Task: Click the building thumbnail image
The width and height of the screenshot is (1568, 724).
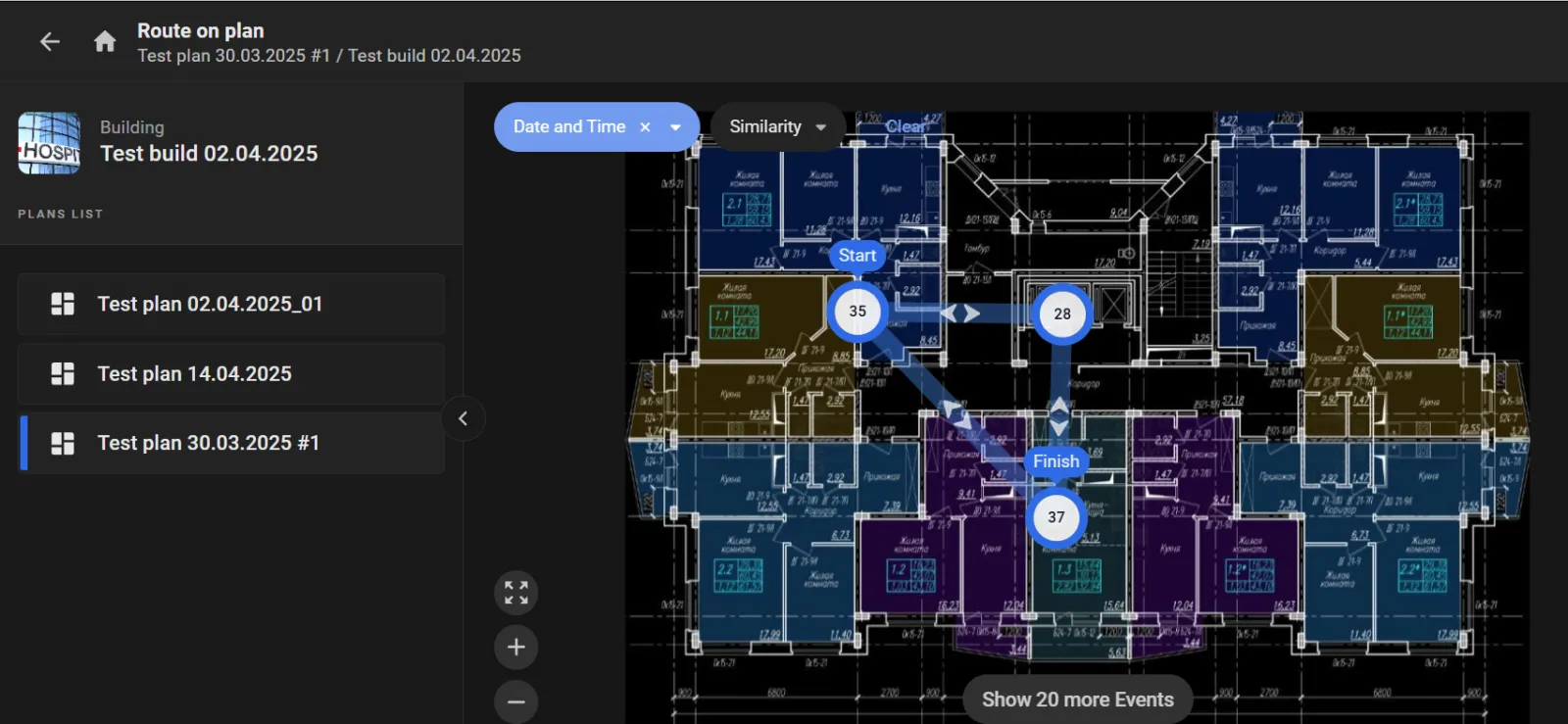Action: (49, 143)
